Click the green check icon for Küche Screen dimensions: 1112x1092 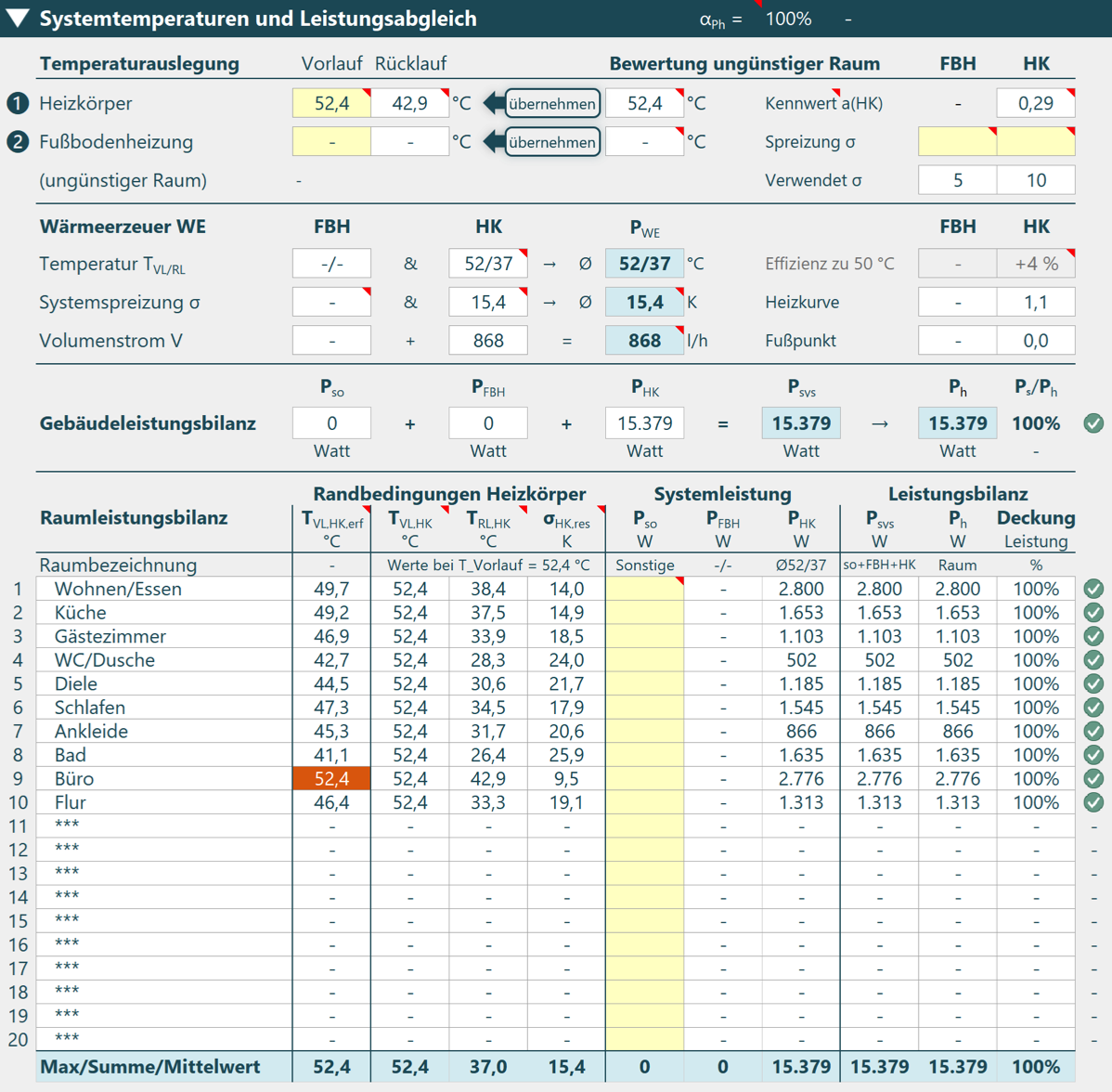pyautogui.click(x=1093, y=612)
